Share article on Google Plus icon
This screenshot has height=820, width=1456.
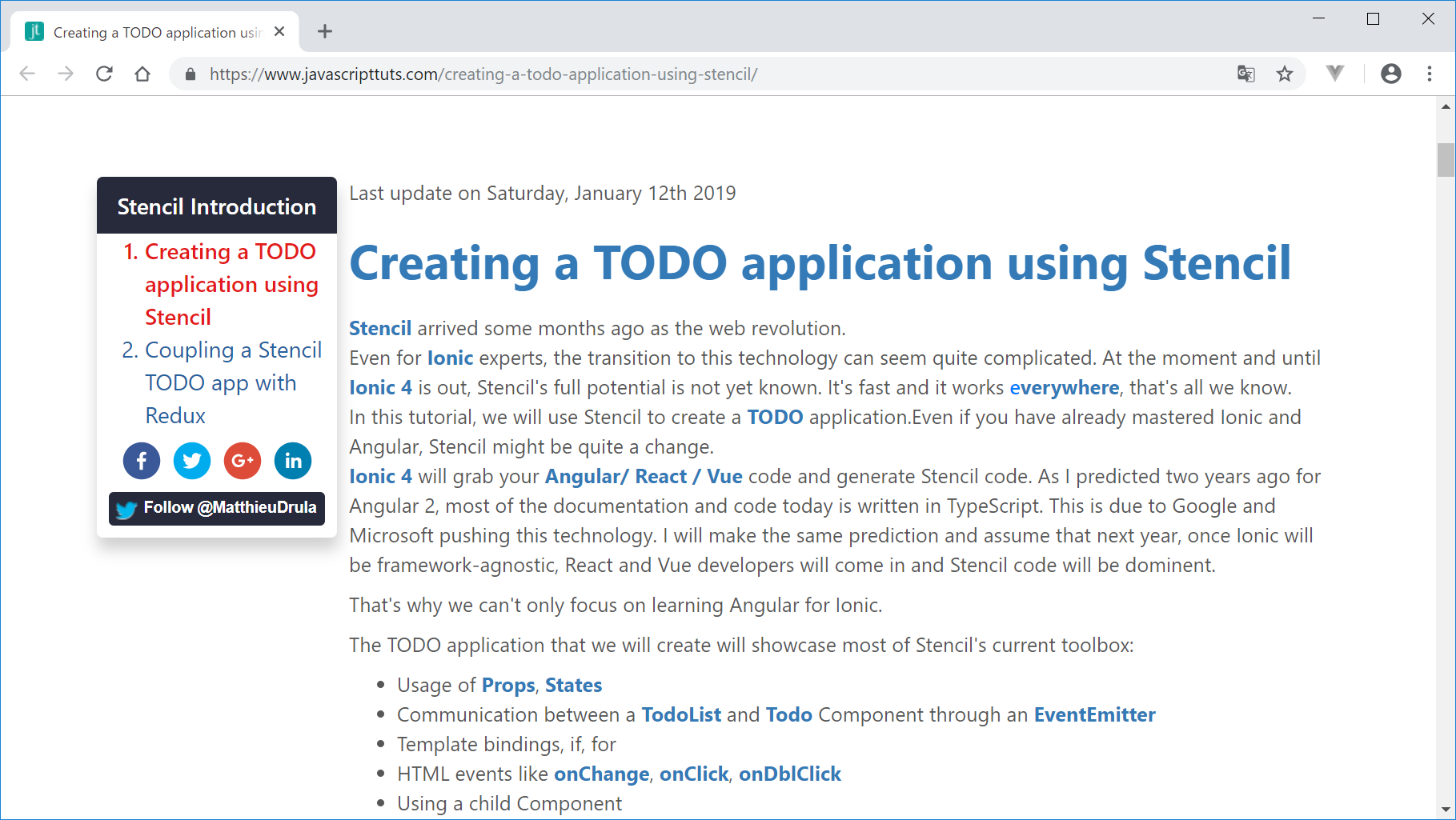(x=243, y=461)
